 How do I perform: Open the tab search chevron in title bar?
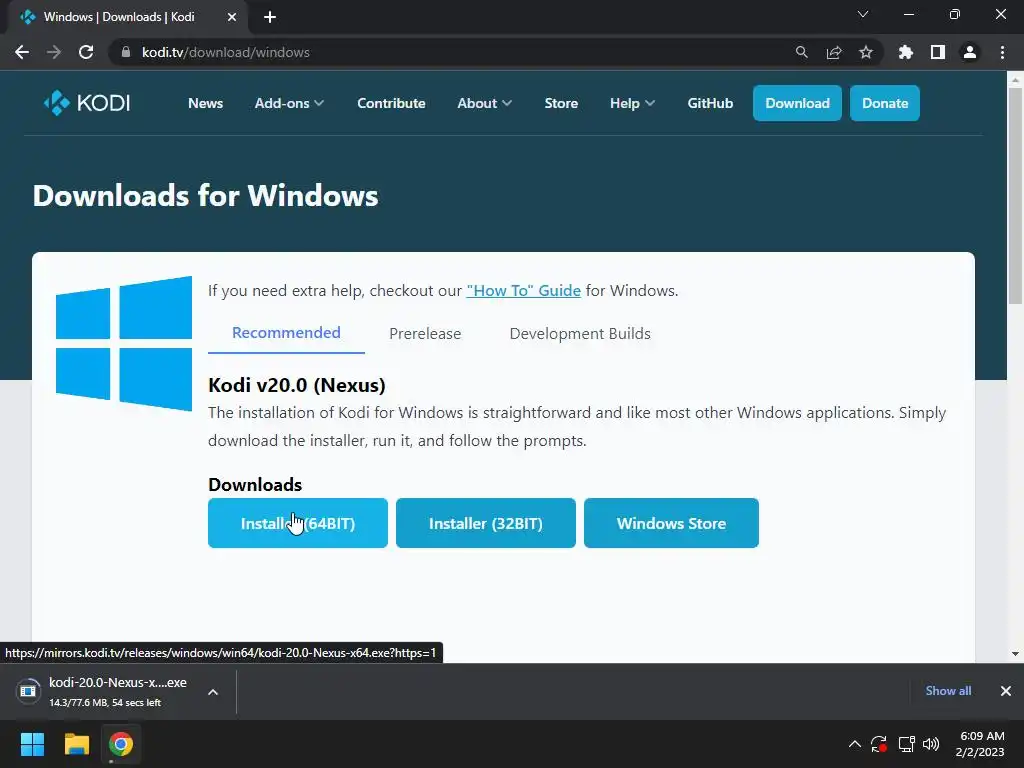(863, 14)
